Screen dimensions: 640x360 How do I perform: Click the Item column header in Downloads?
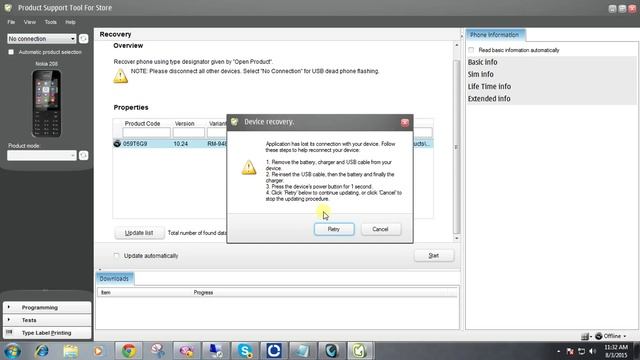point(106,293)
